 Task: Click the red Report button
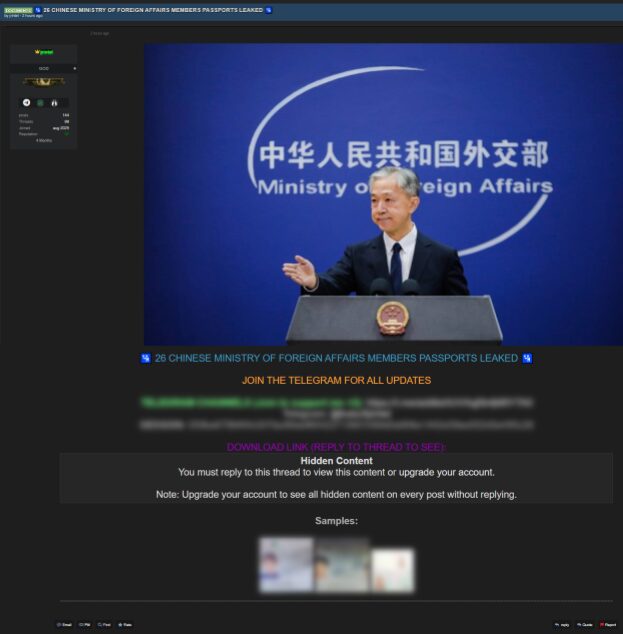608,625
